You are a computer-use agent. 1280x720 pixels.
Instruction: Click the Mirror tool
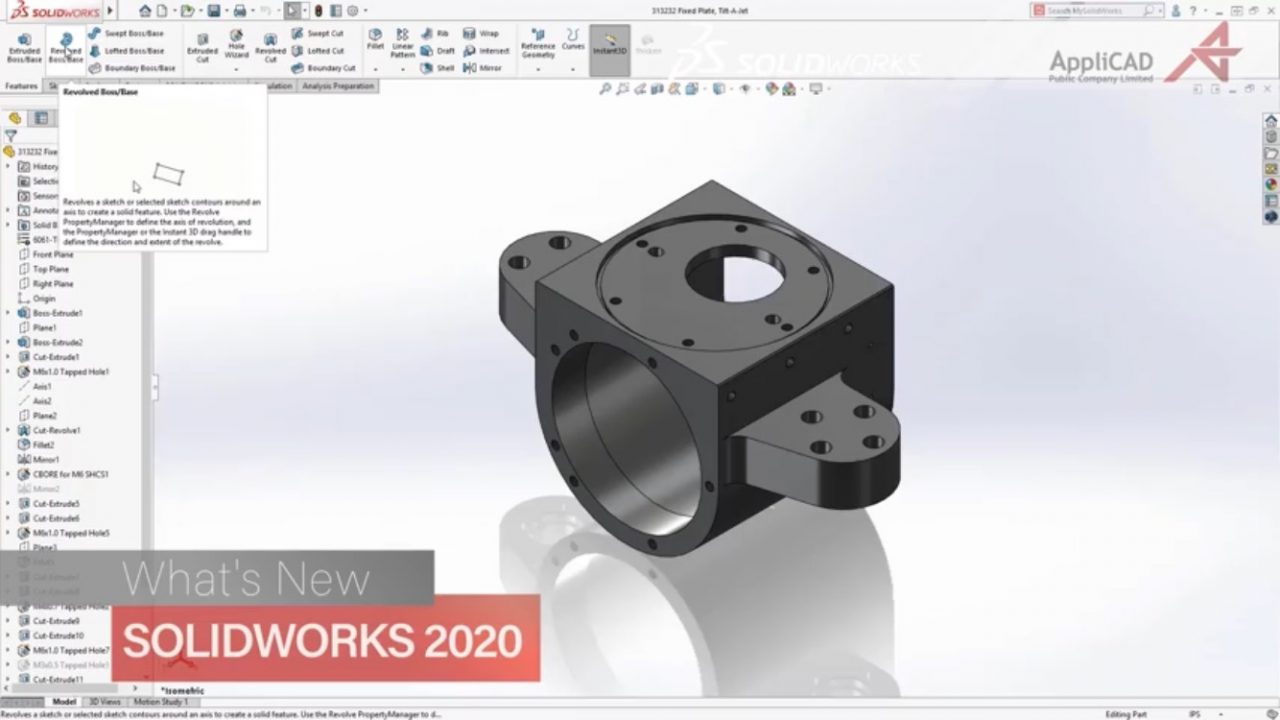click(483, 68)
